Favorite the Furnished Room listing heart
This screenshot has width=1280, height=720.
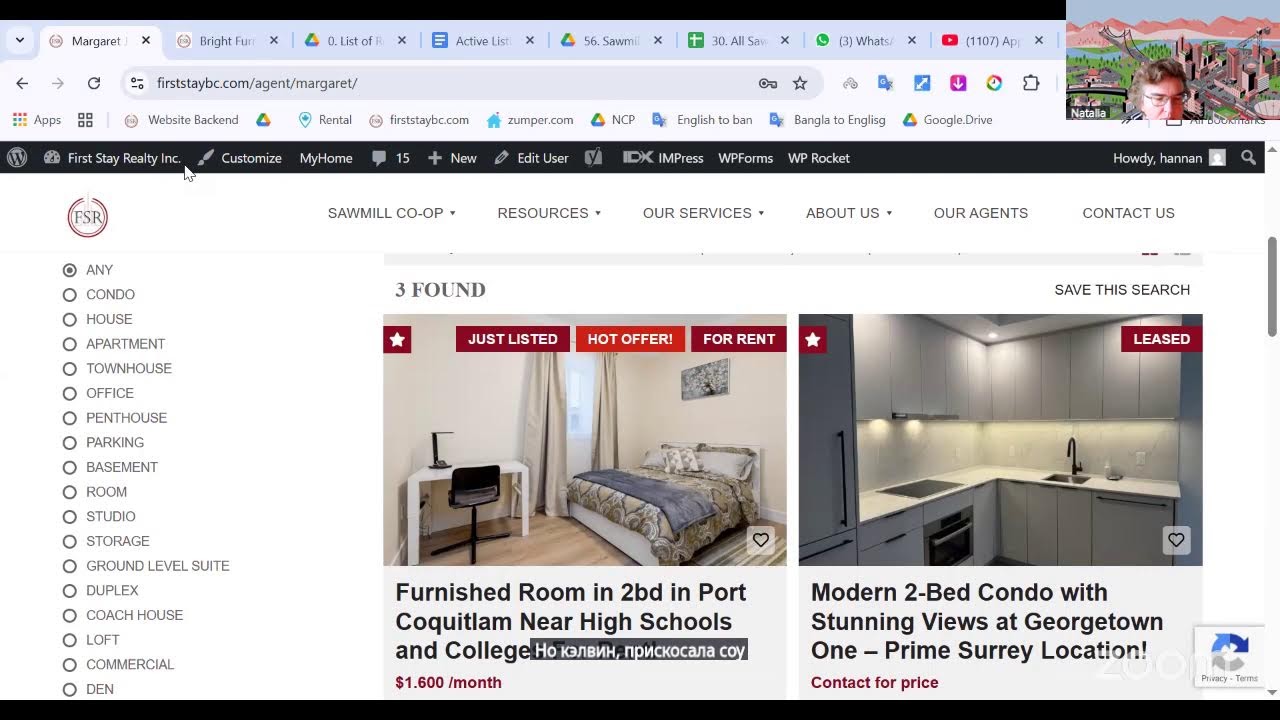761,540
